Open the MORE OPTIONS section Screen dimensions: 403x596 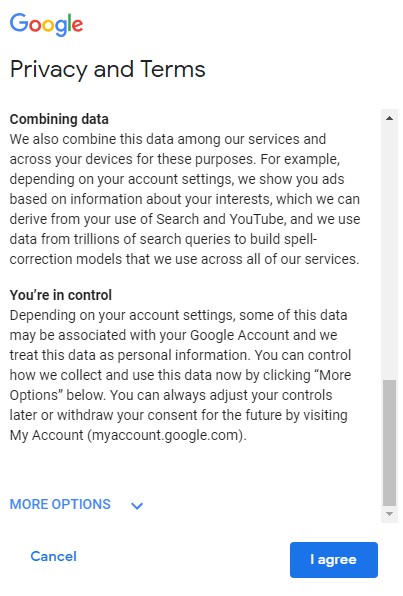60,504
